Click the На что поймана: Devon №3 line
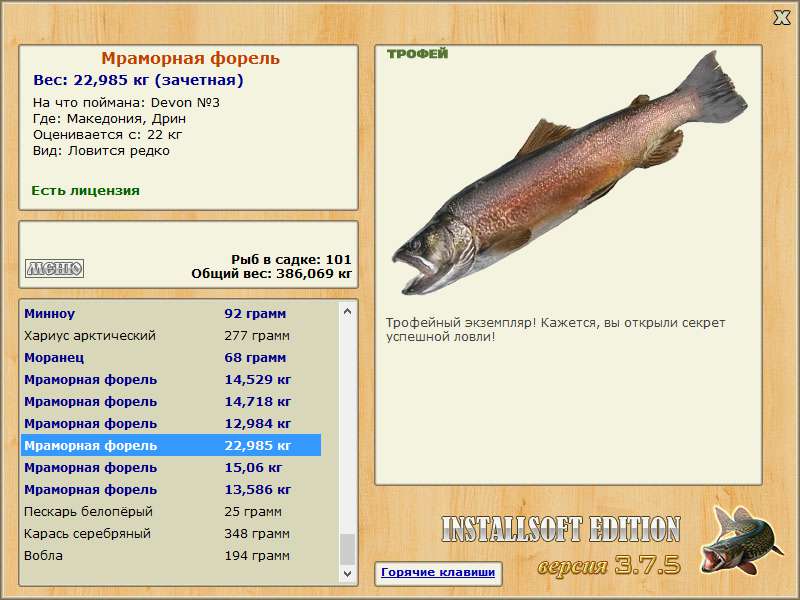Image resolution: width=800 pixels, height=600 pixels. [x=127, y=103]
